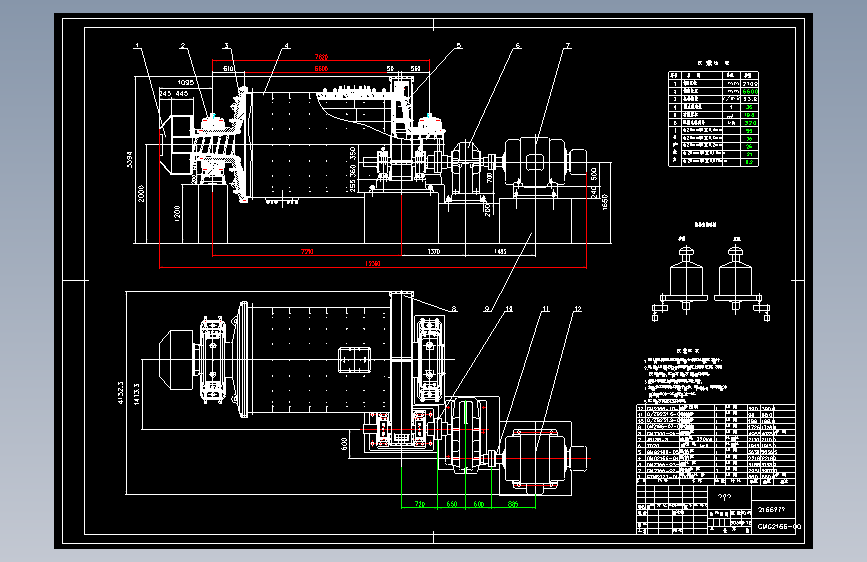This screenshot has height=562, width=867.
Task: Select green 320 value in parameter table
Action: 750,123
